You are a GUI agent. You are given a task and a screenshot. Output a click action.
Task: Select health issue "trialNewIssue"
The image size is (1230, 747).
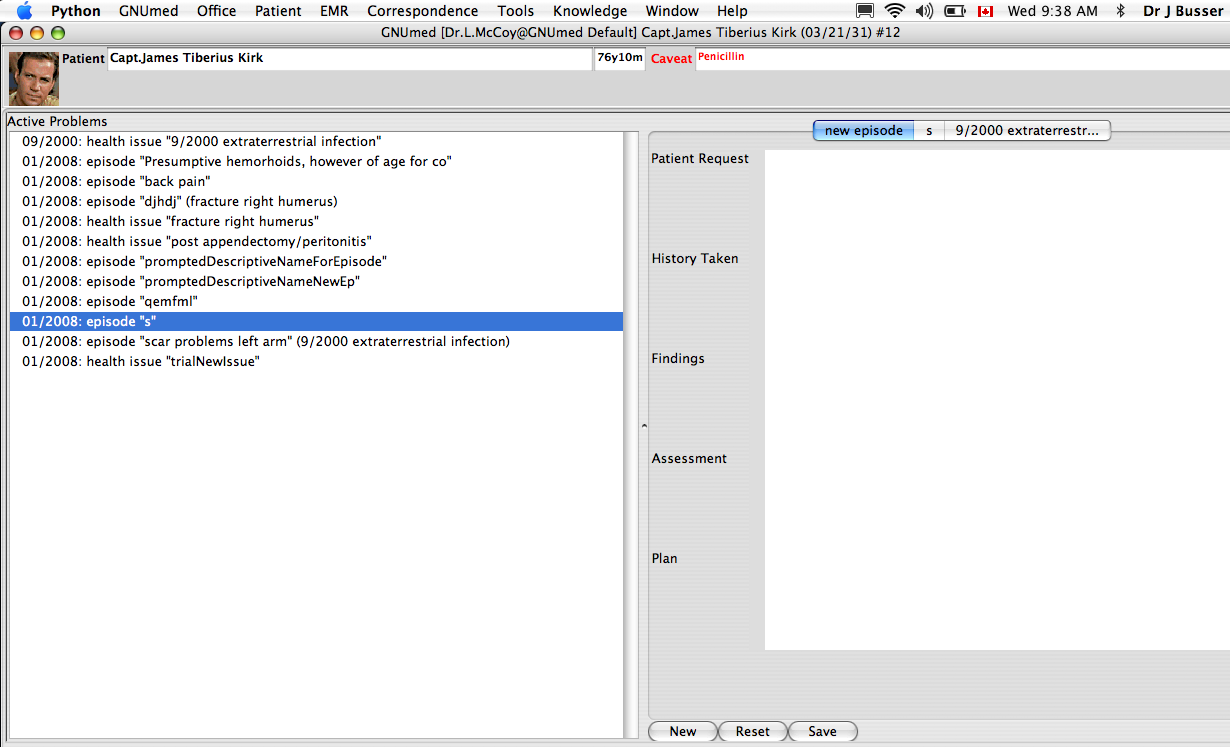coord(316,362)
